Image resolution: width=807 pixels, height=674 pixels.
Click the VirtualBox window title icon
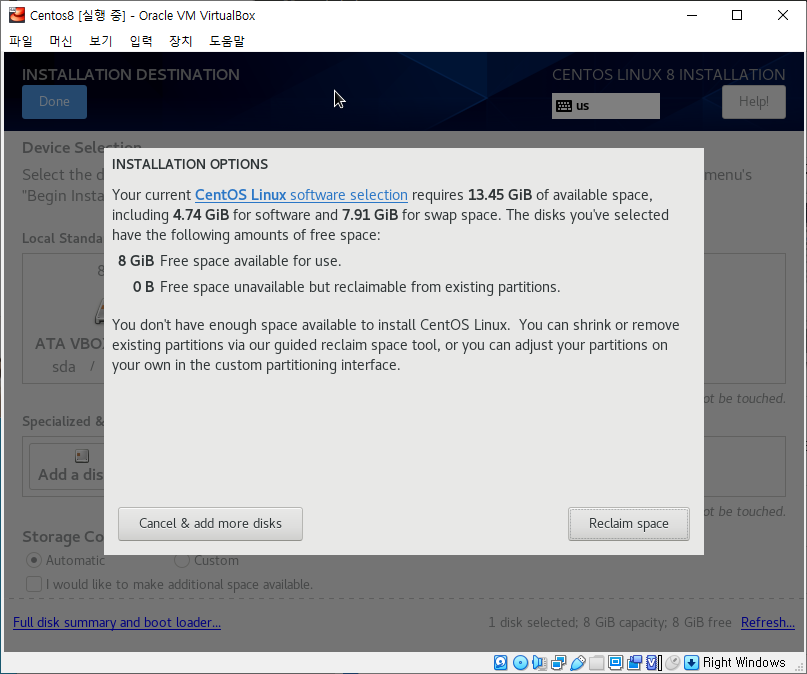(x=16, y=15)
